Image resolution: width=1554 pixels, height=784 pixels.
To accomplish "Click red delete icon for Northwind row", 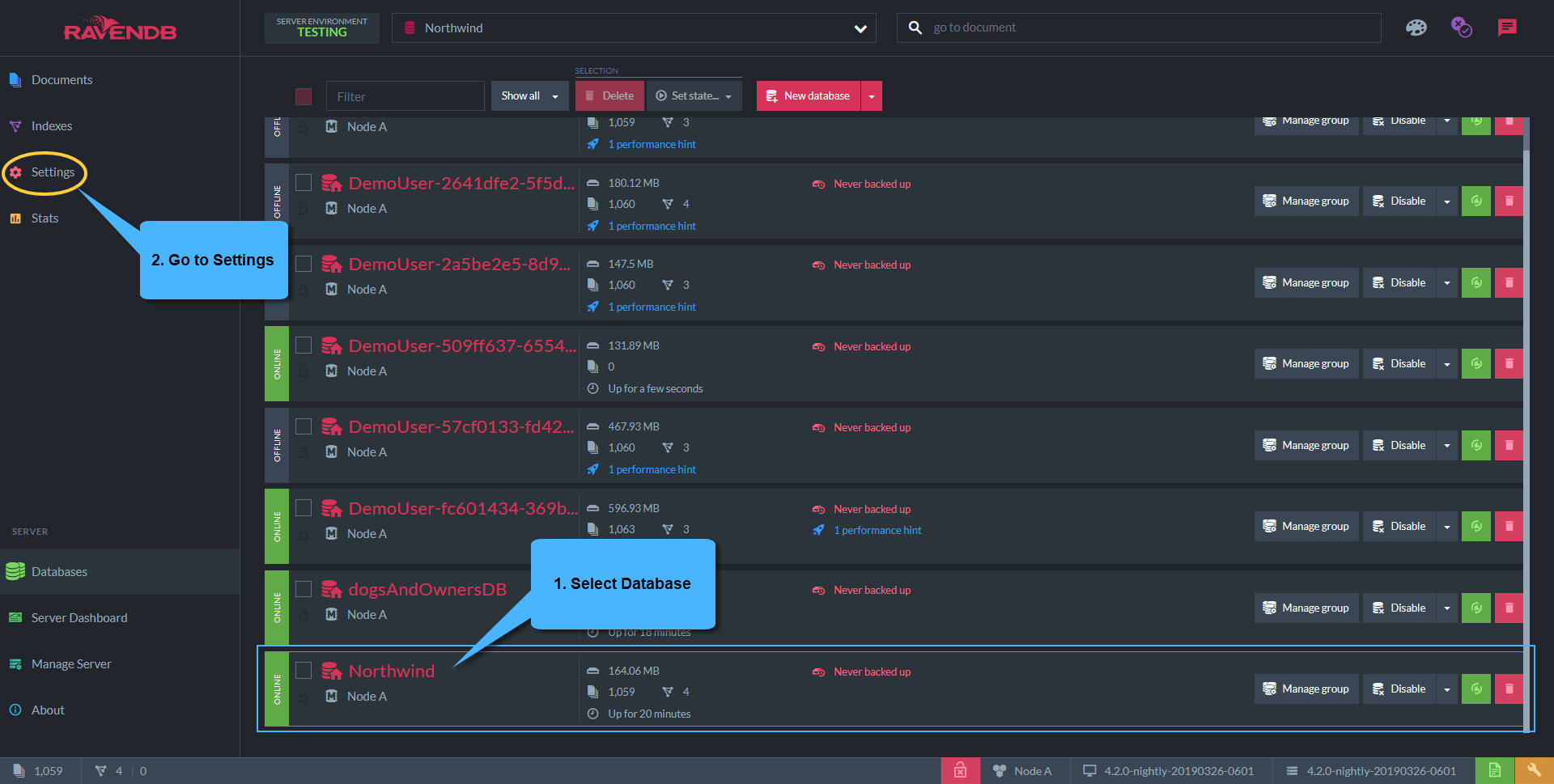I will click(x=1509, y=689).
